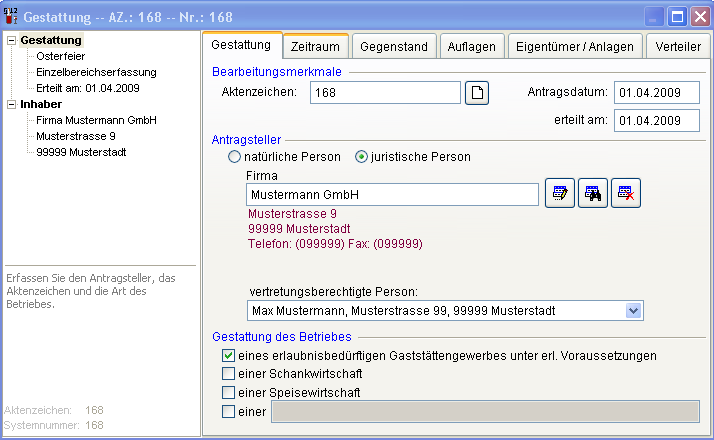This screenshot has height=440, width=714.
Task: Select the natürliche Person radio button
Action: click(235, 157)
